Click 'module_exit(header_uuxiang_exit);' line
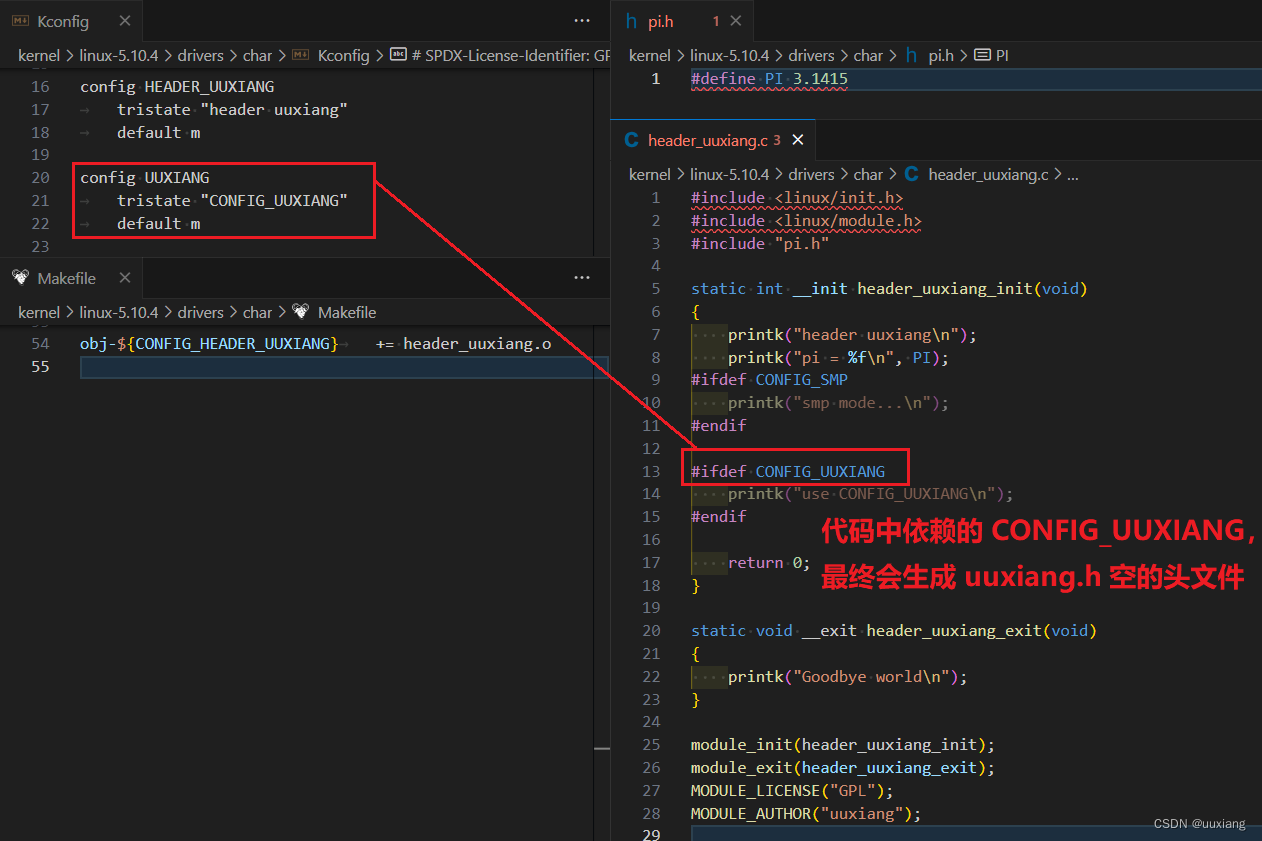1262x841 pixels. [x=843, y=768]
